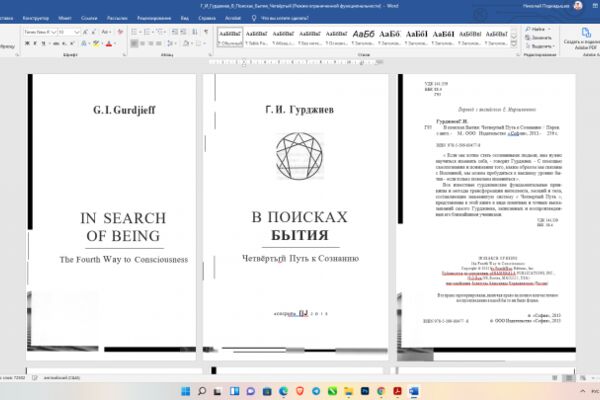Open the Рецензирование ribbon tab
600x400 pixels.
pyautogui.click(x=154, y=18)
